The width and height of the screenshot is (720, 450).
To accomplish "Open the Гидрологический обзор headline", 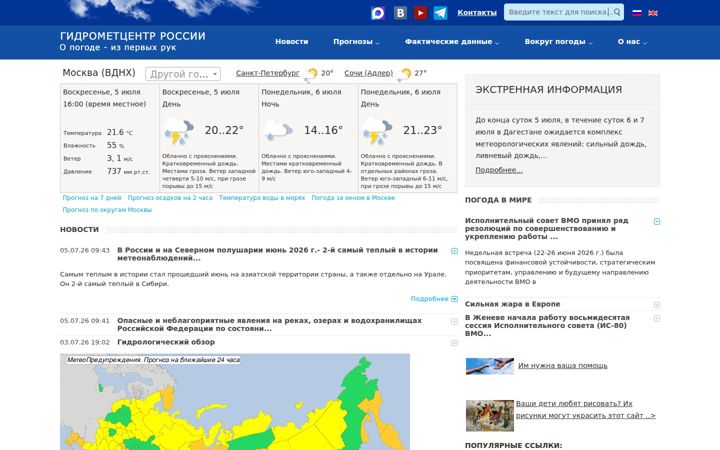I will pos(166,343).
